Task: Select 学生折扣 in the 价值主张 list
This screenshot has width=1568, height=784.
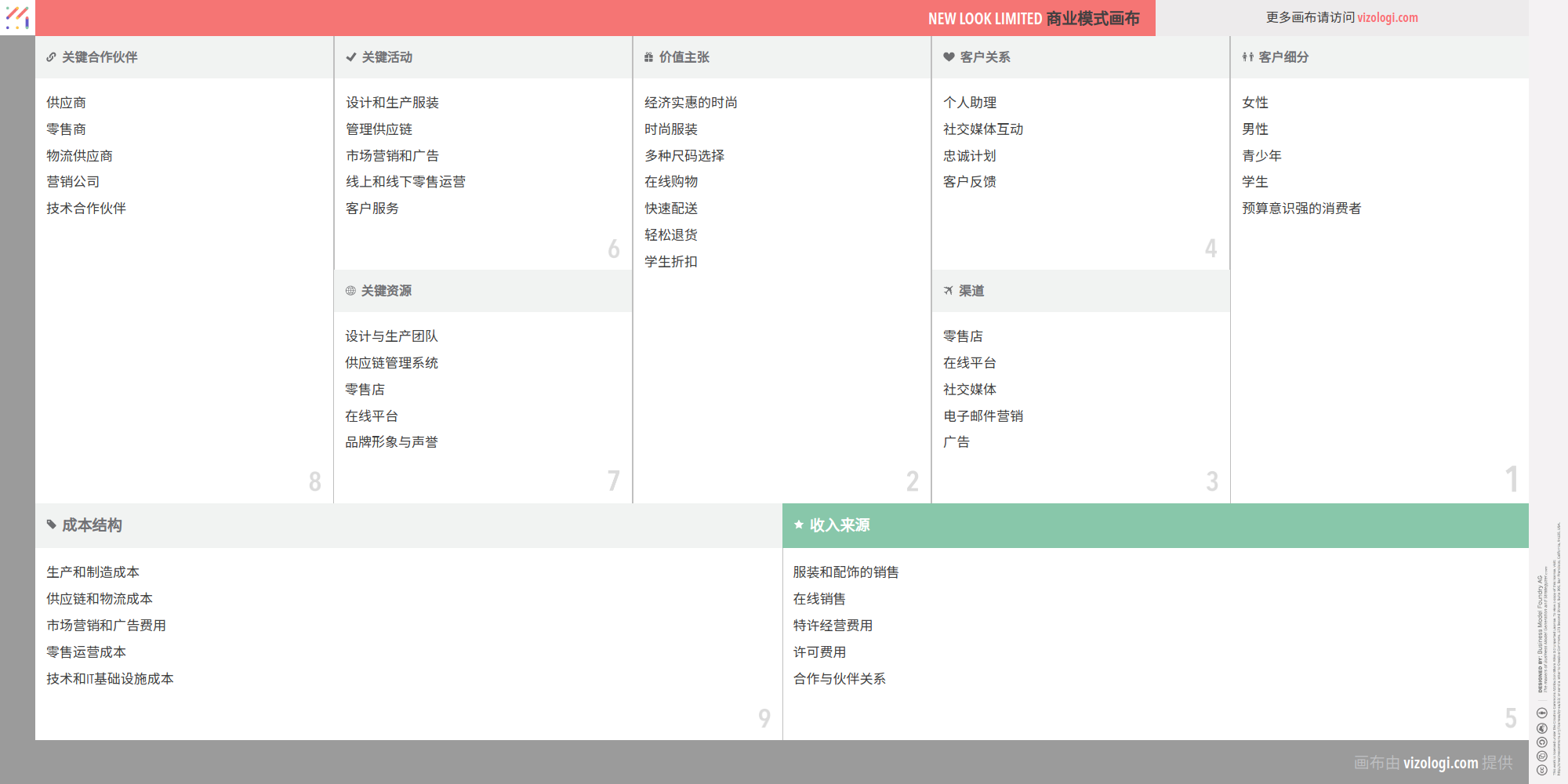Action: pos(671,261)
